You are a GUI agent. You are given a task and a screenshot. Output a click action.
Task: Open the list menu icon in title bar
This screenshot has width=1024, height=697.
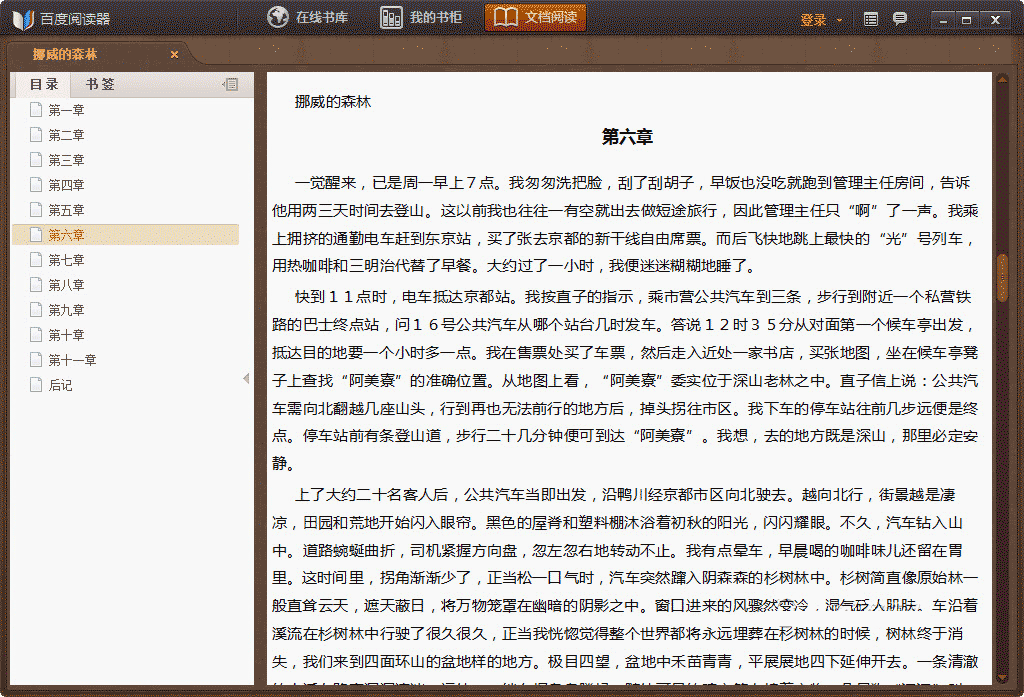click(x=871, y=20)
